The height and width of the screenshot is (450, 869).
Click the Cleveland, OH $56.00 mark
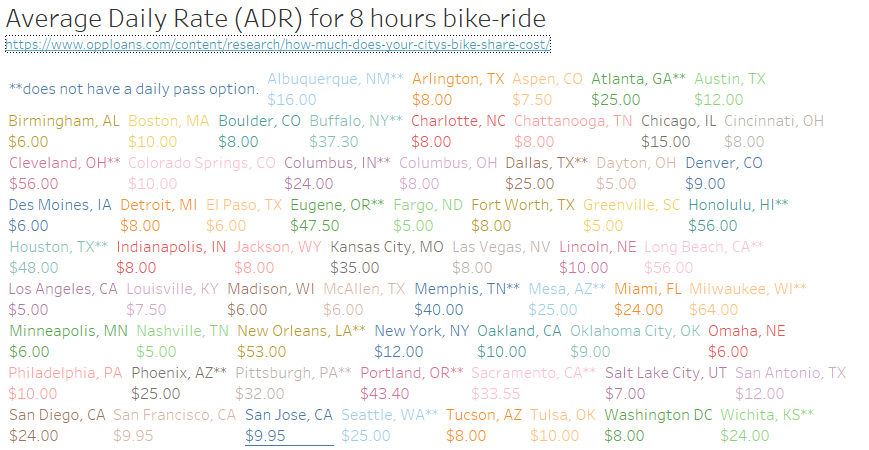(65, 173)
